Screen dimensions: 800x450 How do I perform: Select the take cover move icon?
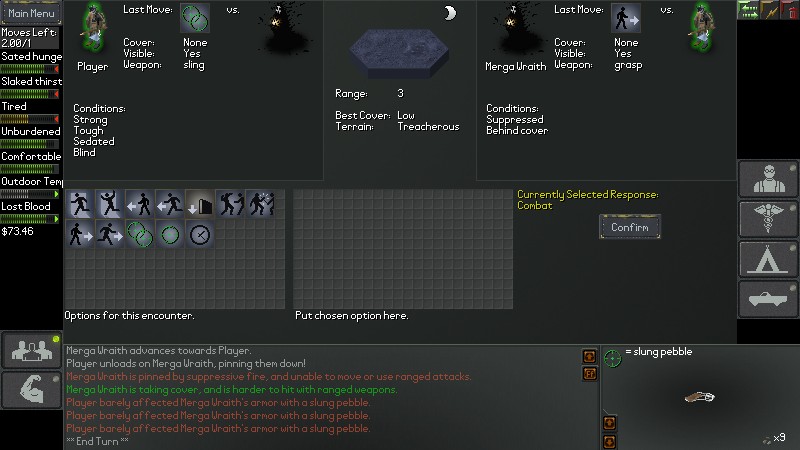coord(199,204)
